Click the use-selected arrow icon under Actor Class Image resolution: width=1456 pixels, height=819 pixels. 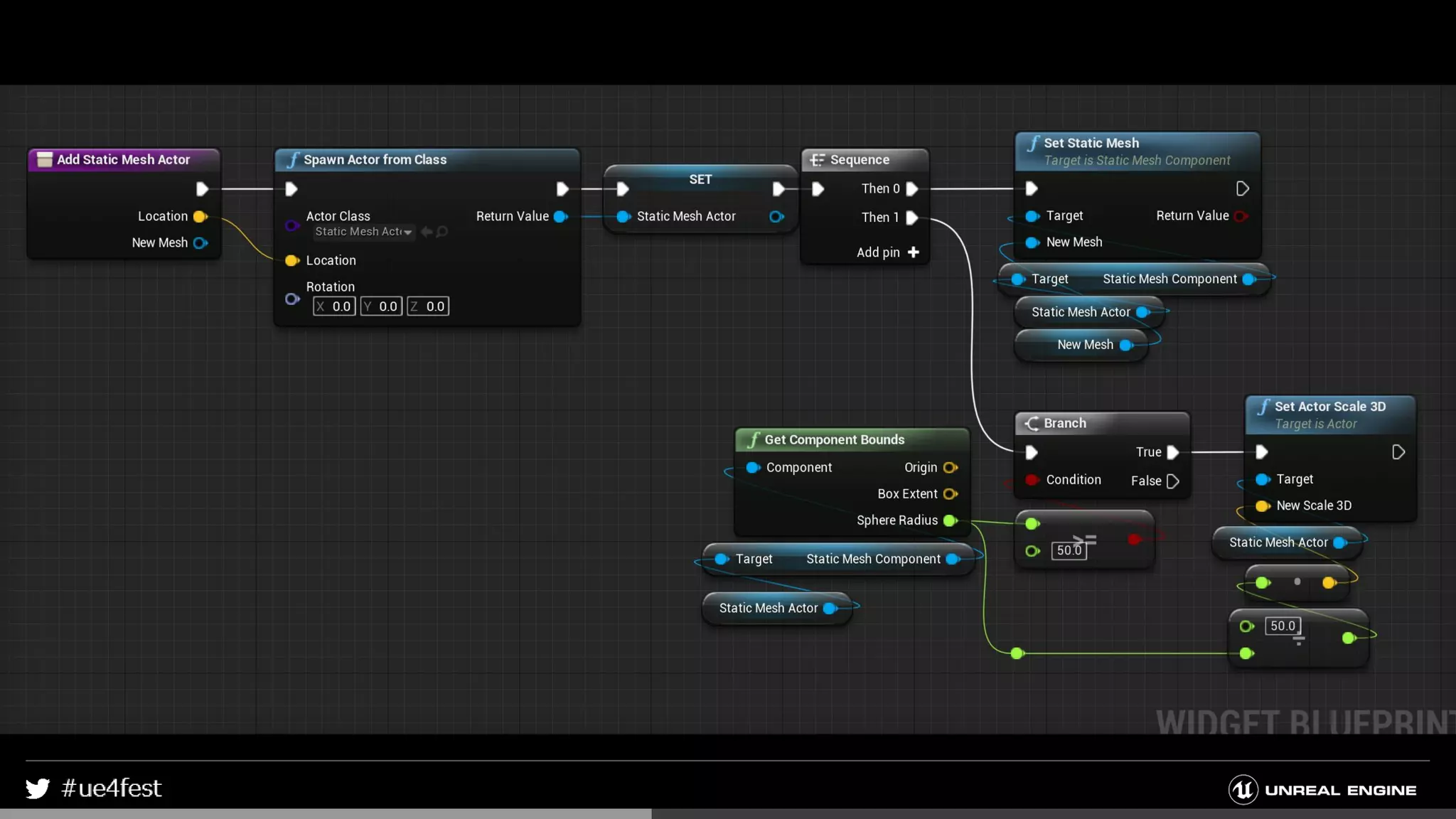pos(427,232)
